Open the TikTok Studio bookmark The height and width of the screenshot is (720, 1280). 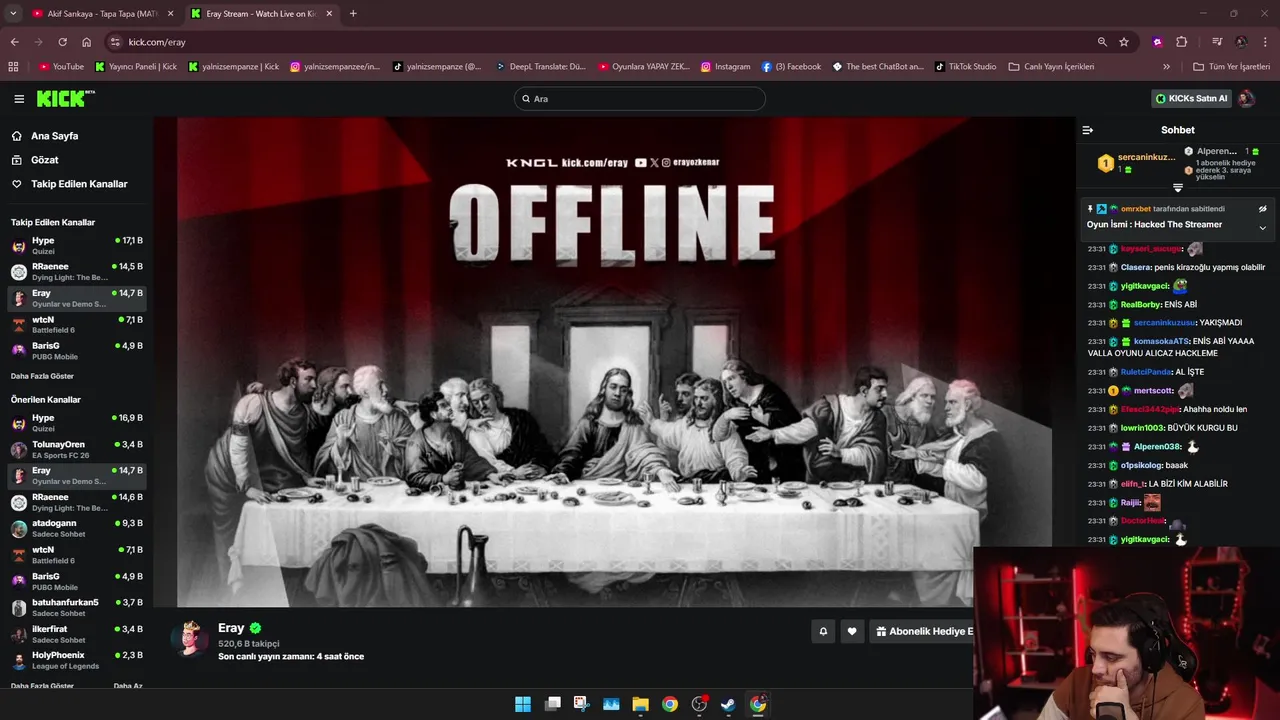pos(965,67)
